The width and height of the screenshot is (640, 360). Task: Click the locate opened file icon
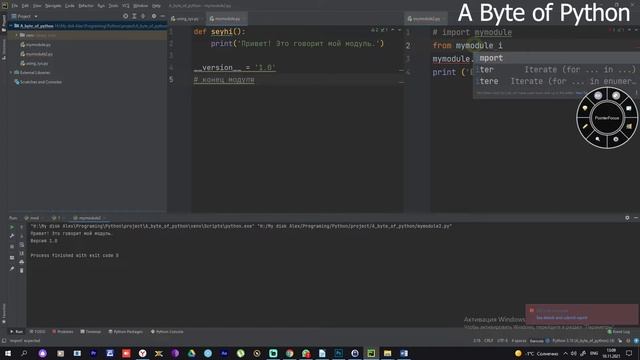[125, 16]
